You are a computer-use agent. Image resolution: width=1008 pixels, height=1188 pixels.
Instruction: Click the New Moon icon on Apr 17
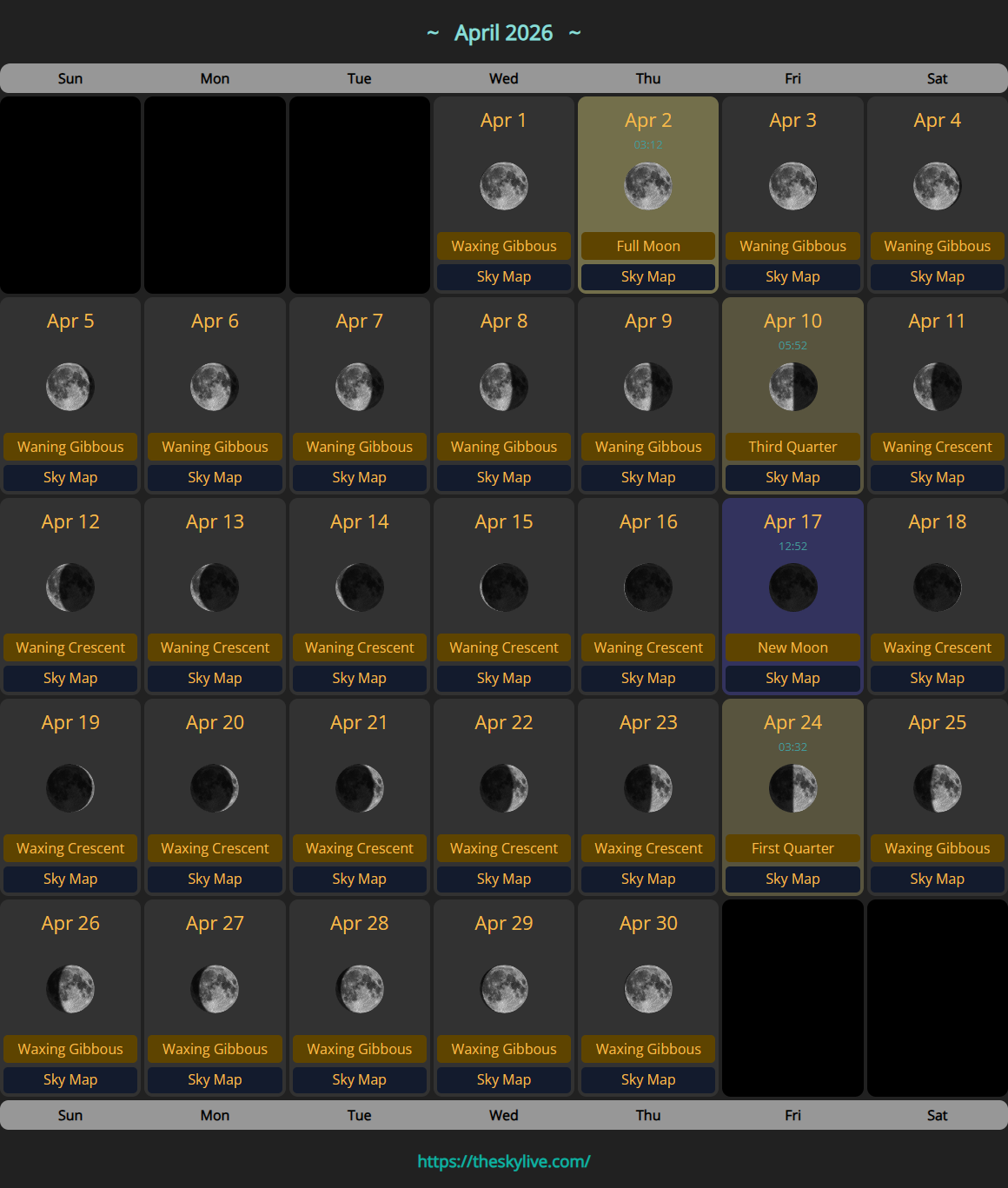point(792,587)
